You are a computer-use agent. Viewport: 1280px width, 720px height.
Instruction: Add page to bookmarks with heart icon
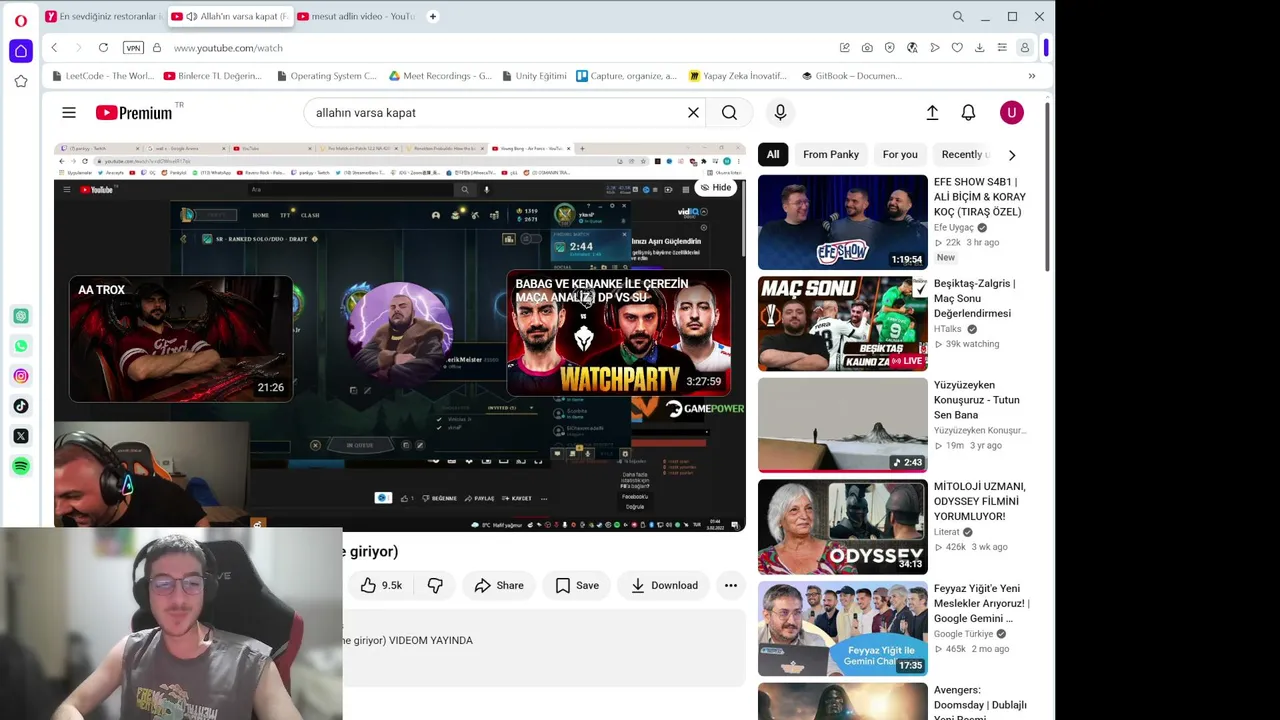(x=957, y=48)
